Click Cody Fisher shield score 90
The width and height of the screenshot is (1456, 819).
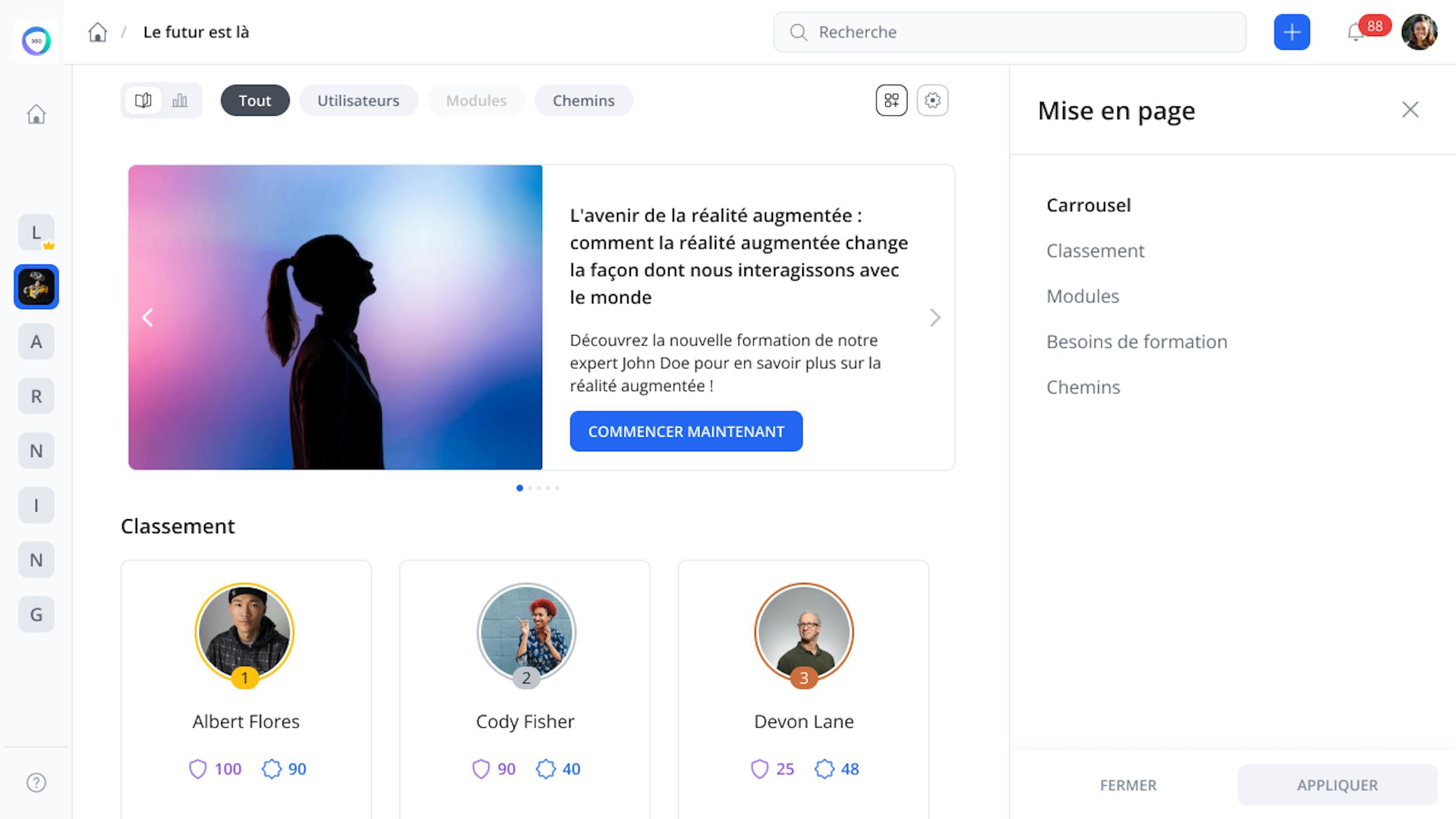[494, 769]
